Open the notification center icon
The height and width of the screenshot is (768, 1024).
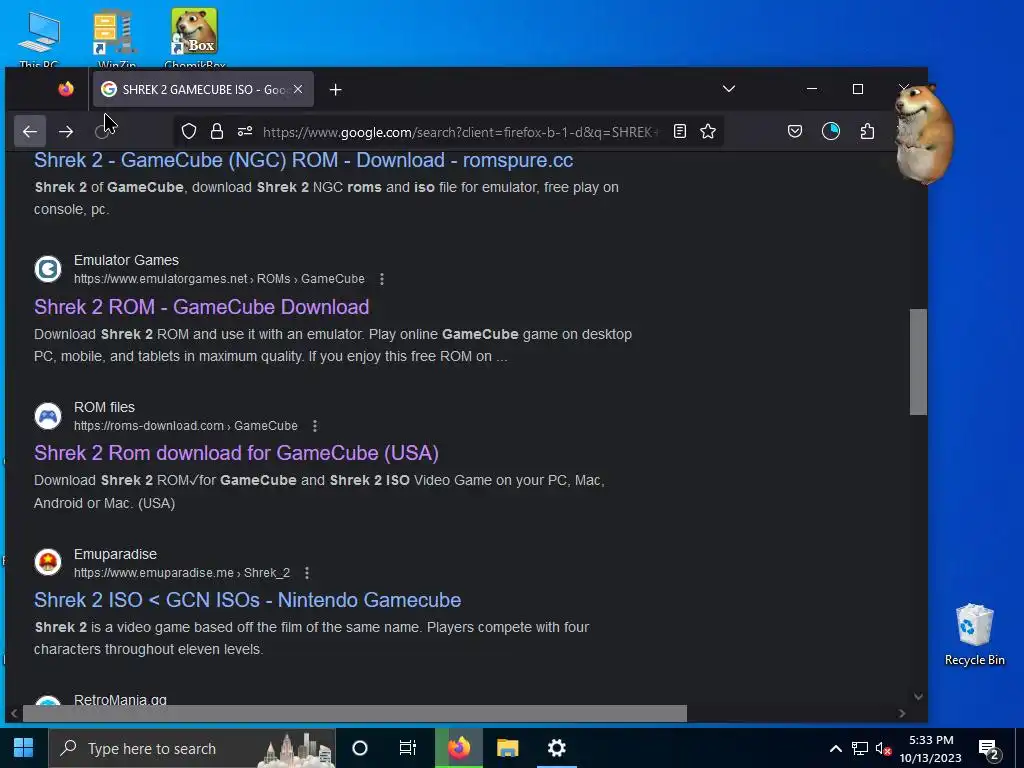point(988,748)
